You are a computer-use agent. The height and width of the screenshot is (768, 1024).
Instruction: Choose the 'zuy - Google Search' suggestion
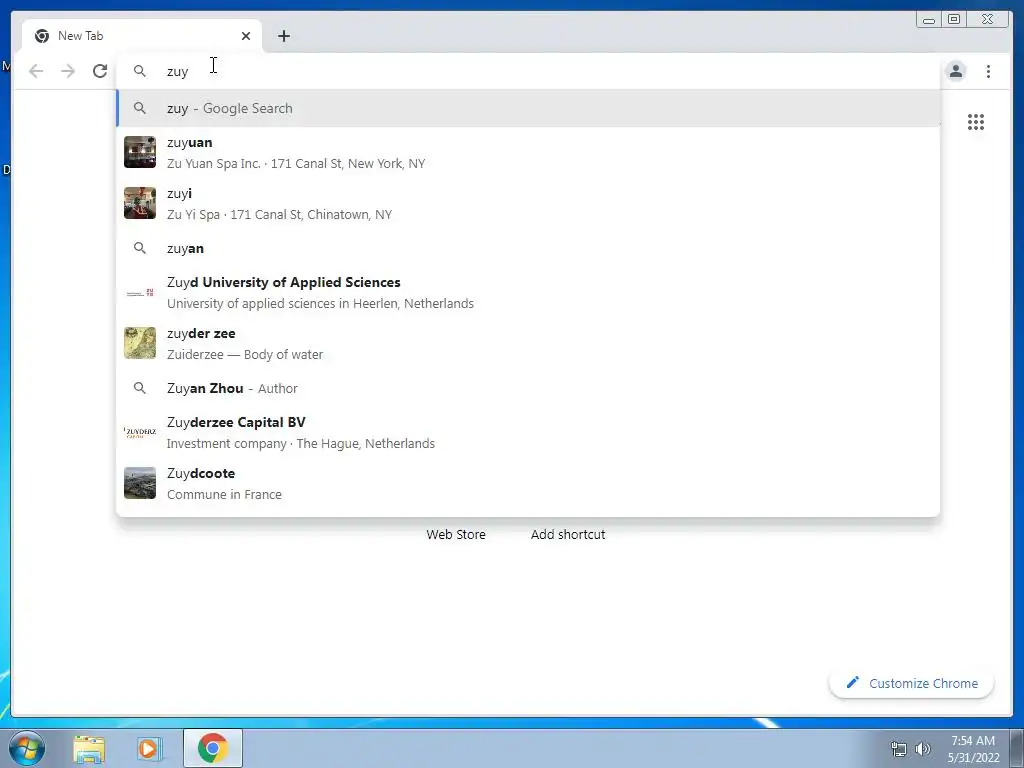528,108
